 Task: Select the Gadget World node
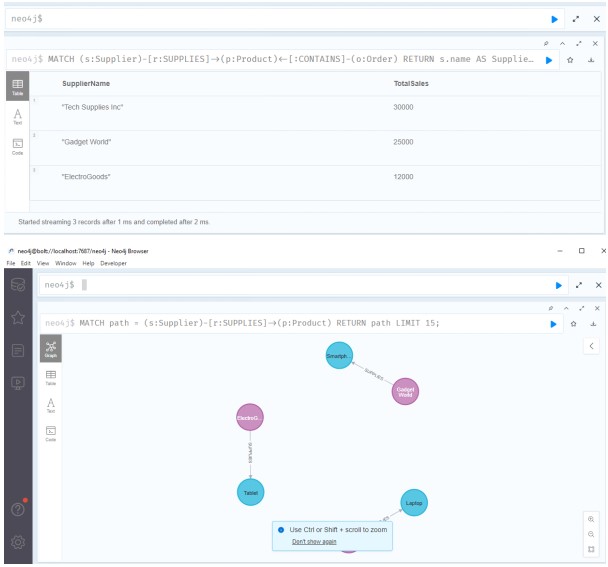(405, 391)
